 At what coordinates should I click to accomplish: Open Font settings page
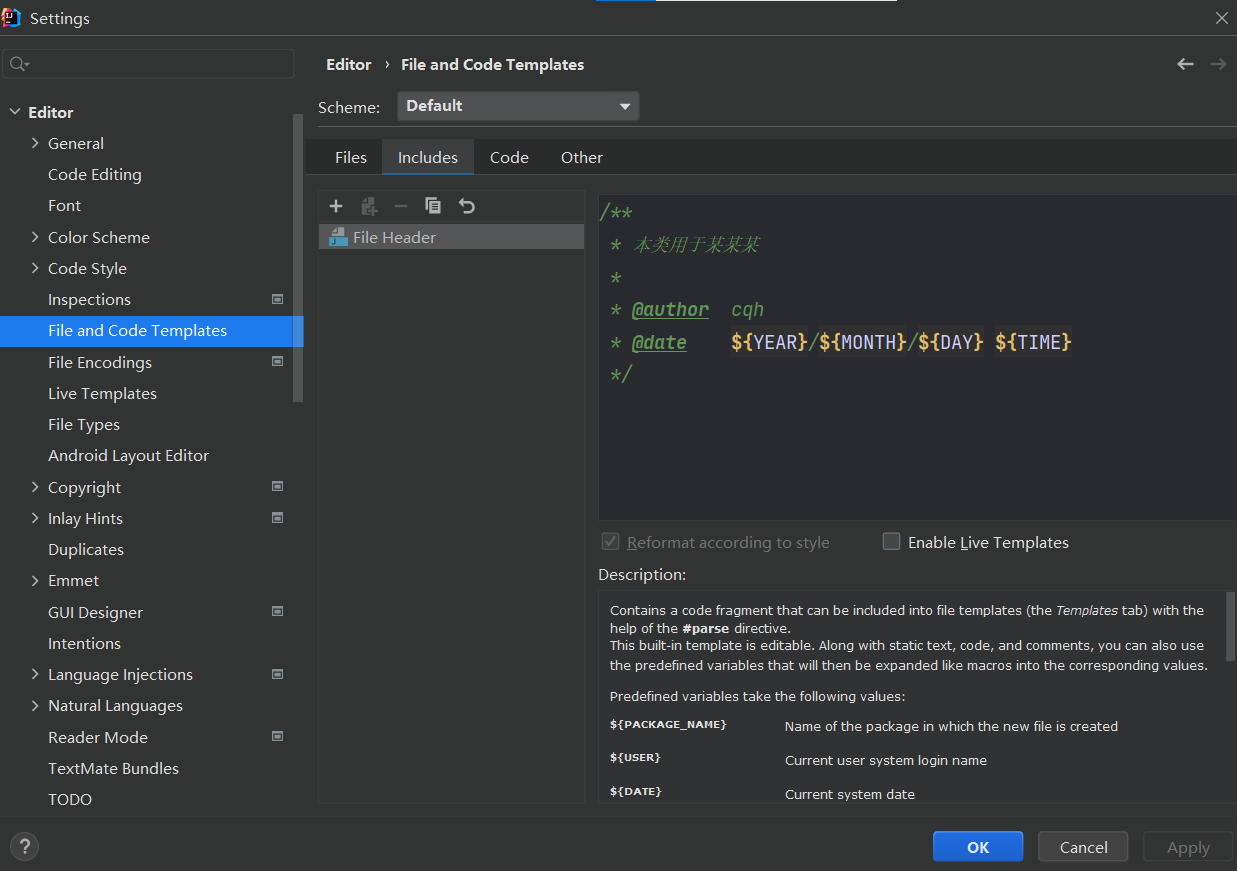point(64,205)
